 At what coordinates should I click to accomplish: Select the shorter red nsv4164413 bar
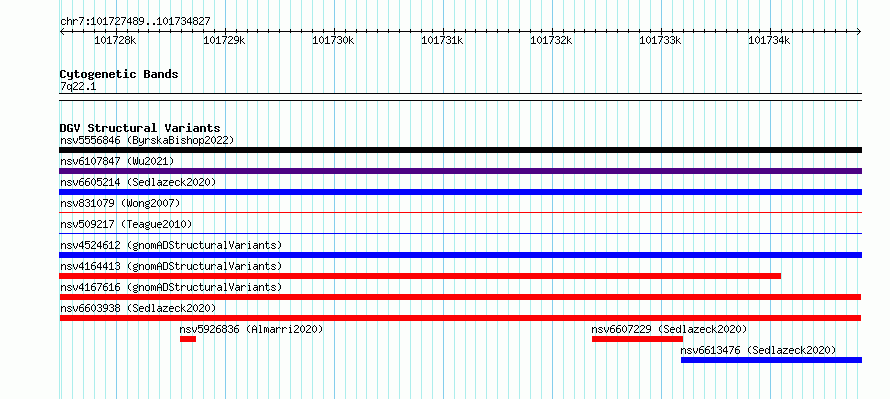click(420, 276)
